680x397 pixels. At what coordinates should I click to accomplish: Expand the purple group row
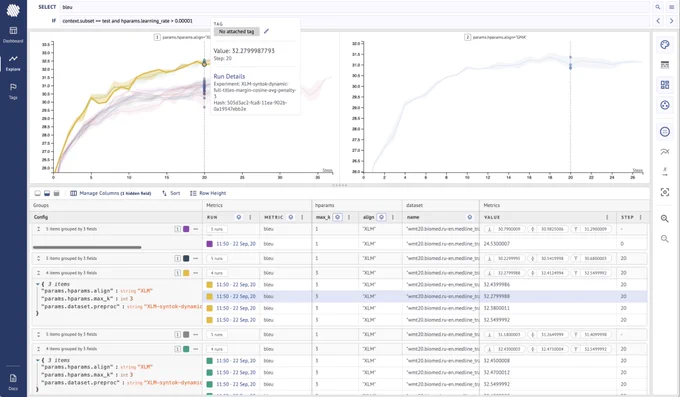click(x=38, y=229)
